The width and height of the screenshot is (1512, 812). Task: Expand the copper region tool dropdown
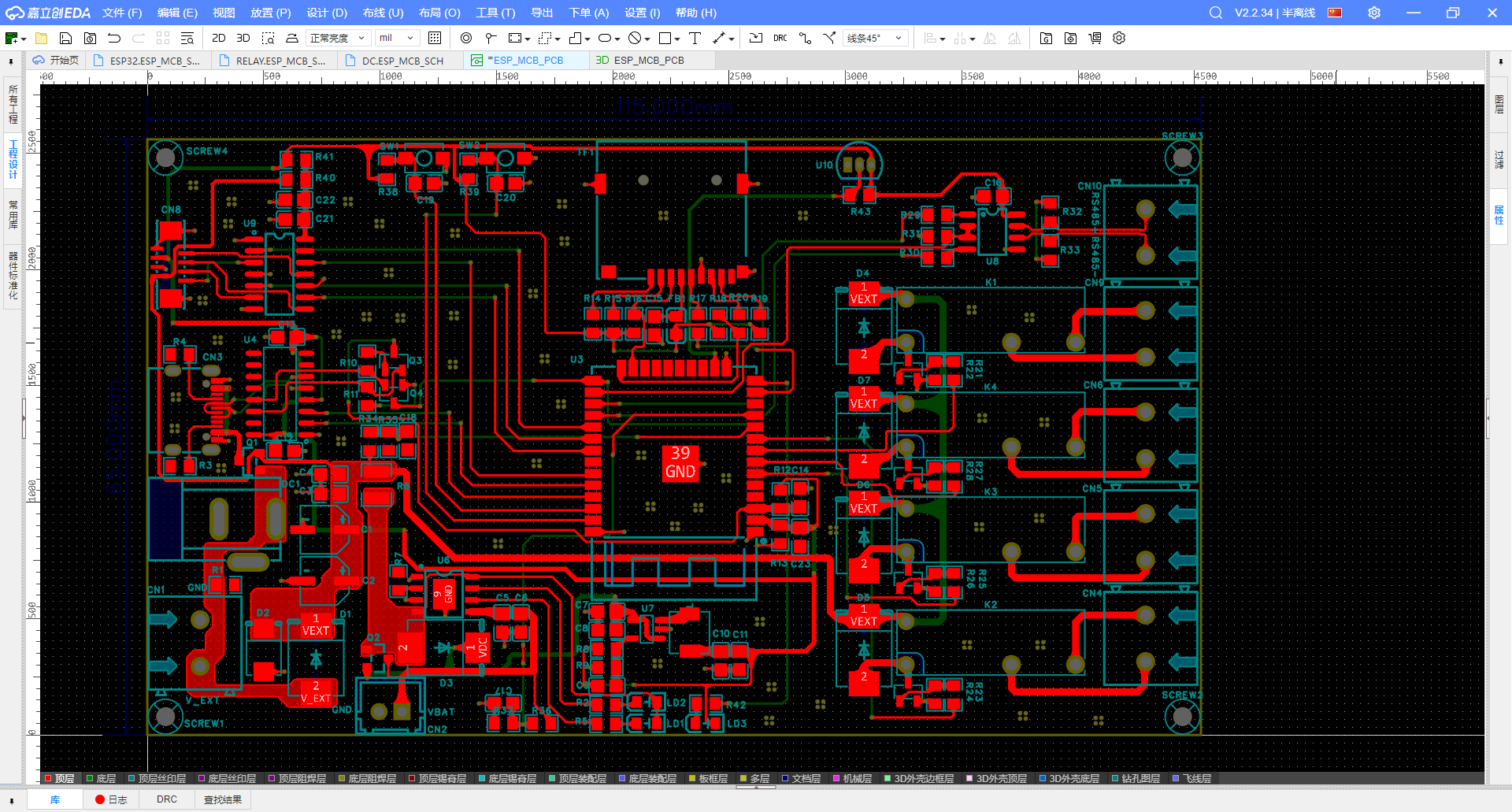527,39
